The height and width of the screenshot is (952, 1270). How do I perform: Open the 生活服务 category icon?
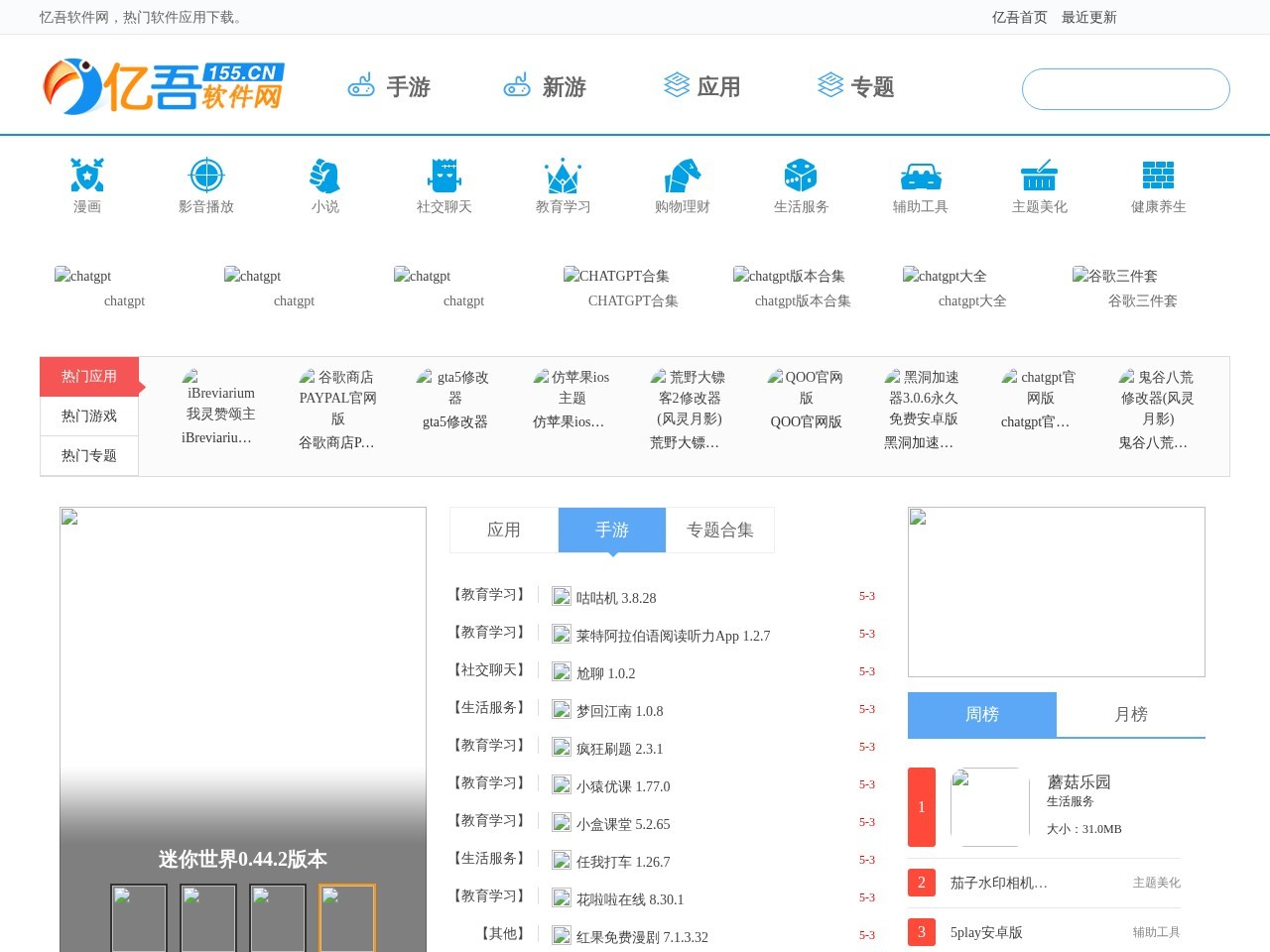click(x=801, y=176)
